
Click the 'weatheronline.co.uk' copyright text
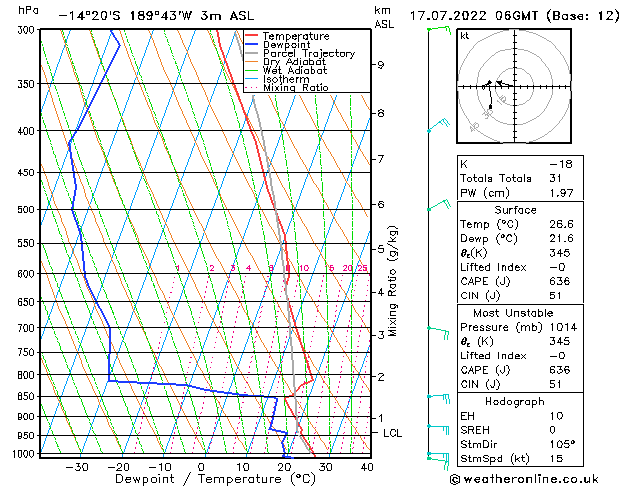point(525,479)
